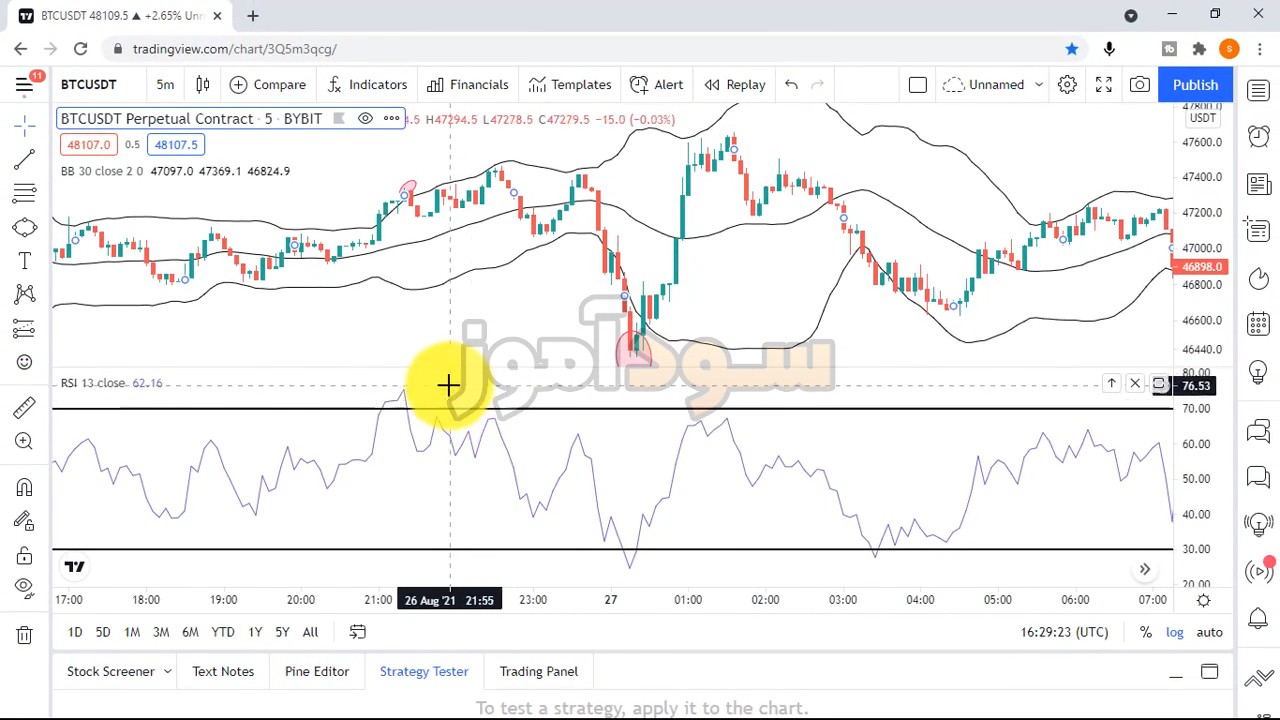Open the economic calendar panel

(x=1258, y=324)
